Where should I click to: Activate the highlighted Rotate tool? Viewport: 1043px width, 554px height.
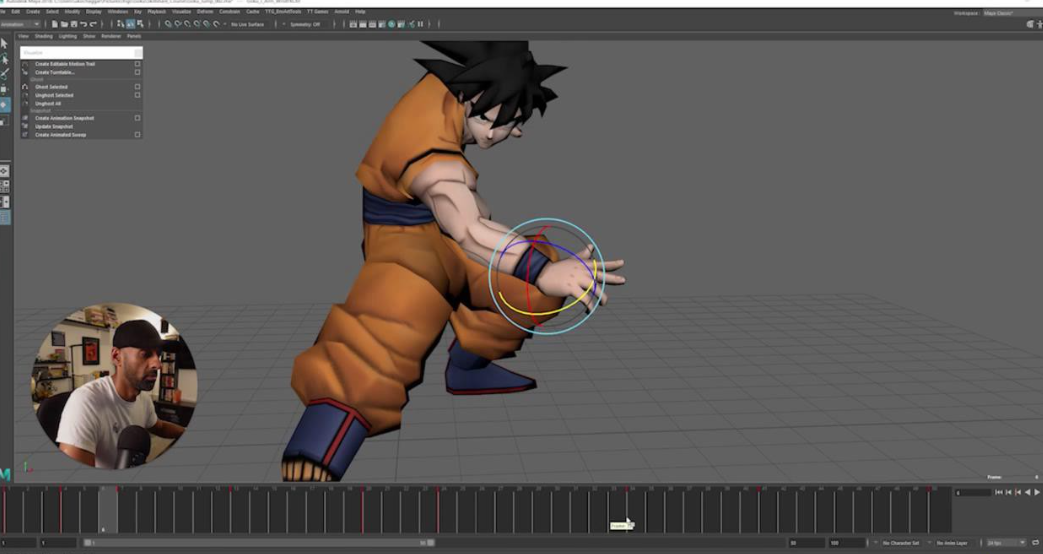point(5,105)
